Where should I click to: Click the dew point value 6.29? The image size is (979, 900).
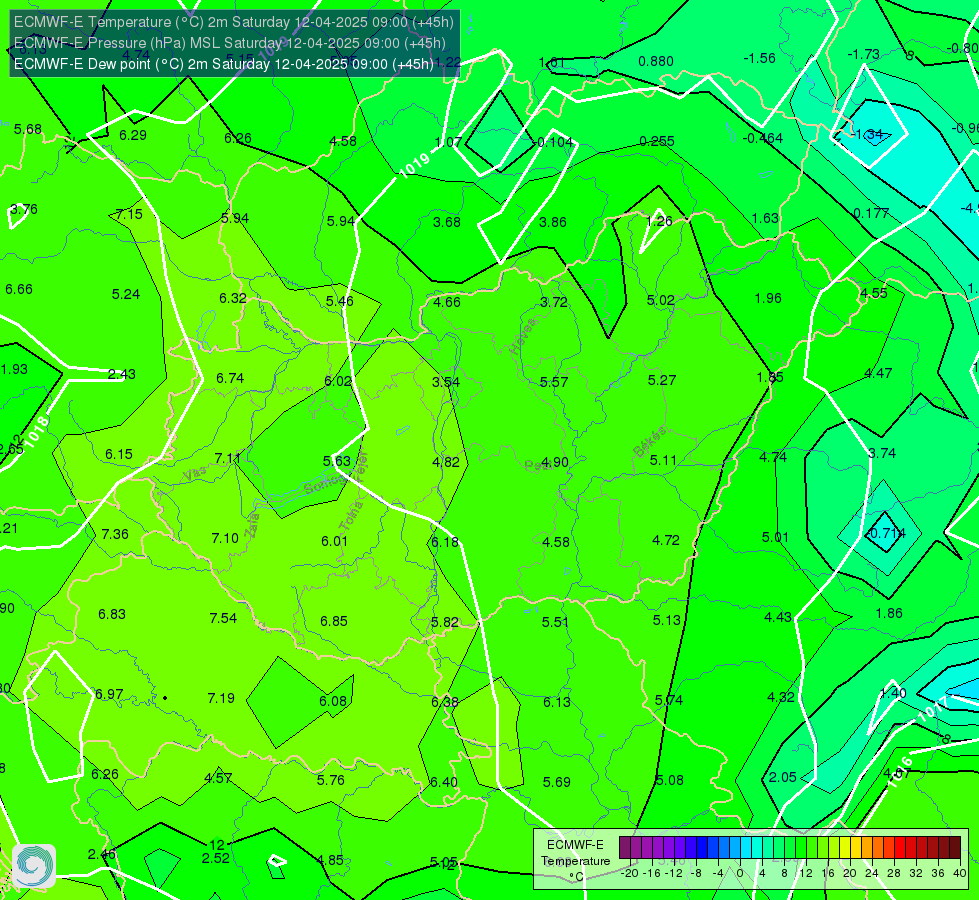point(133,135)
